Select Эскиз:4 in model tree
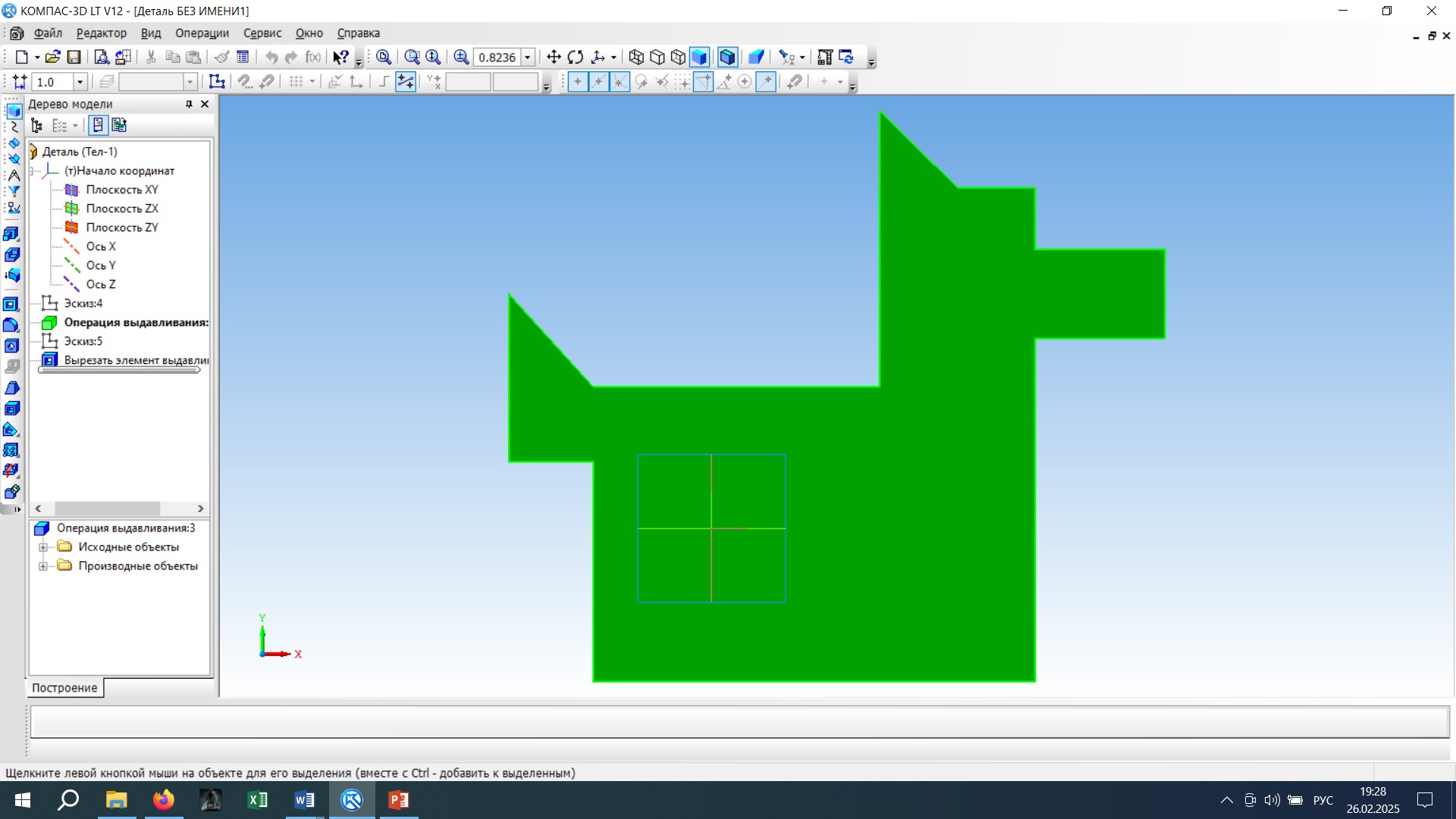This screenshot has height=819, width=1456. tap(83, 303)
